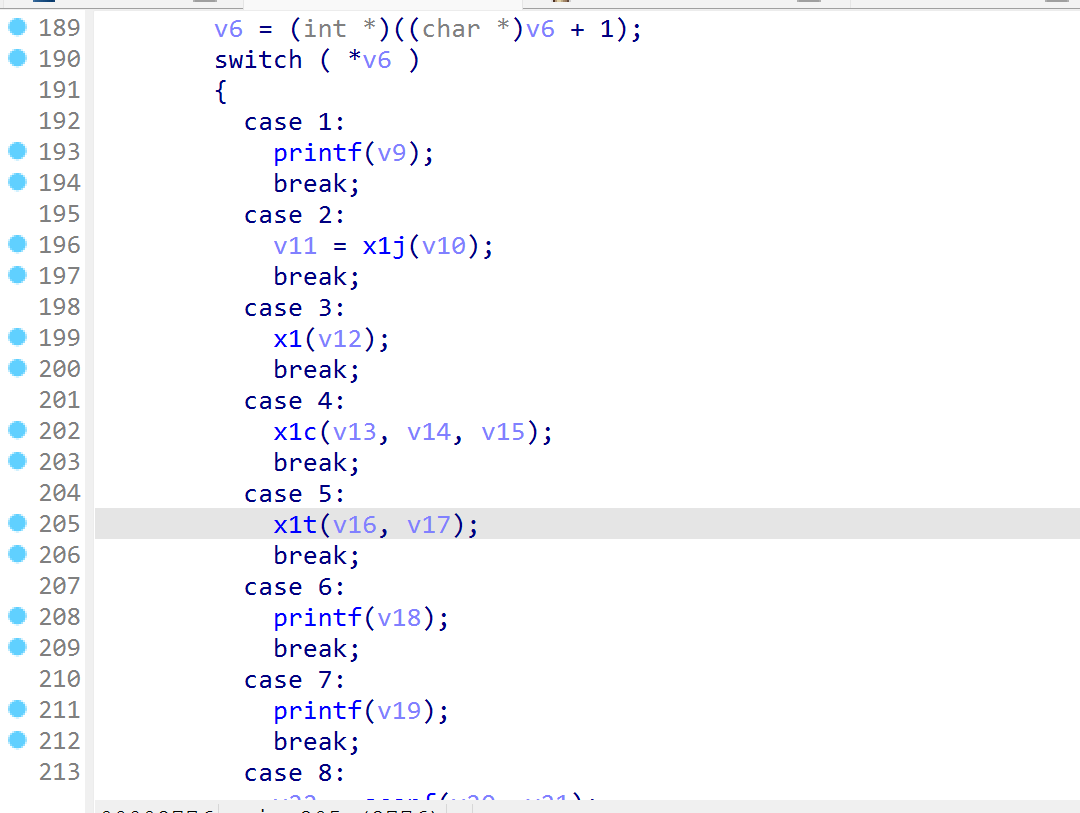Toggle the line 199 breakpoint dot
This screenshot has width=1080, height=813.
(x=17, y=338)
